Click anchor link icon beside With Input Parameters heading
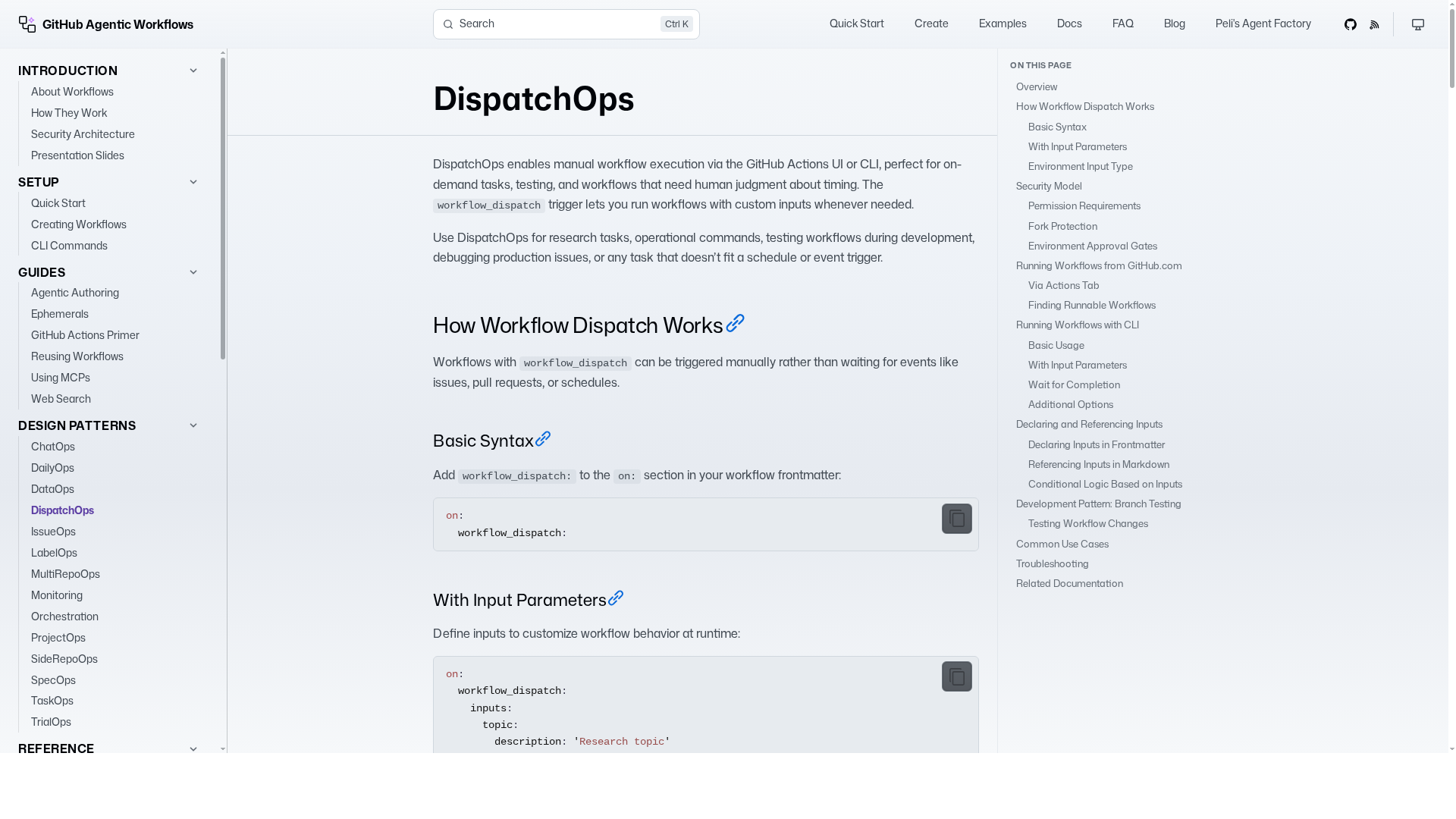 [x=616, y=598]
